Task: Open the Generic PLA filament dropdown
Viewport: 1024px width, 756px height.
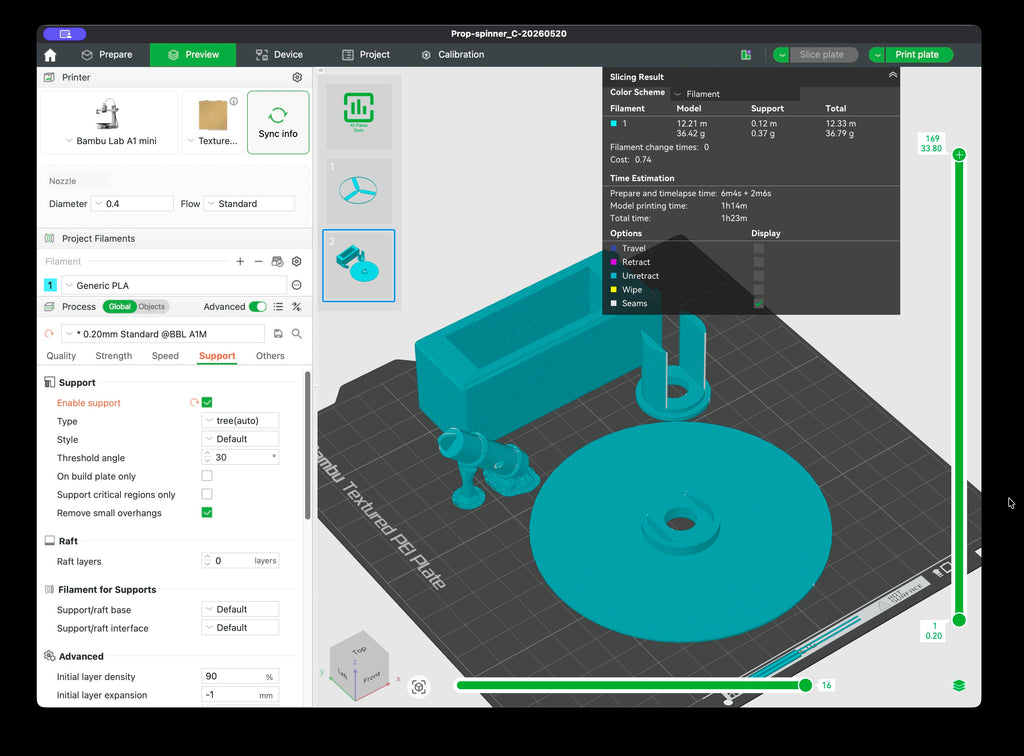Action: [174, 285]
